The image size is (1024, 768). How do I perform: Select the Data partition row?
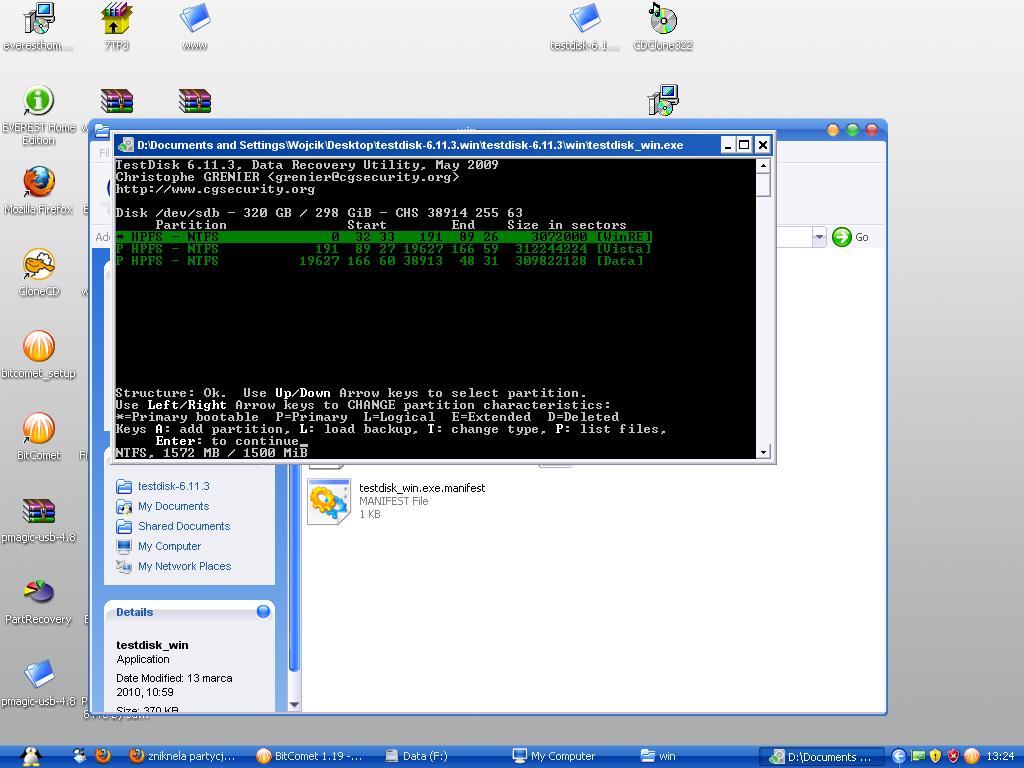point(380,261)
